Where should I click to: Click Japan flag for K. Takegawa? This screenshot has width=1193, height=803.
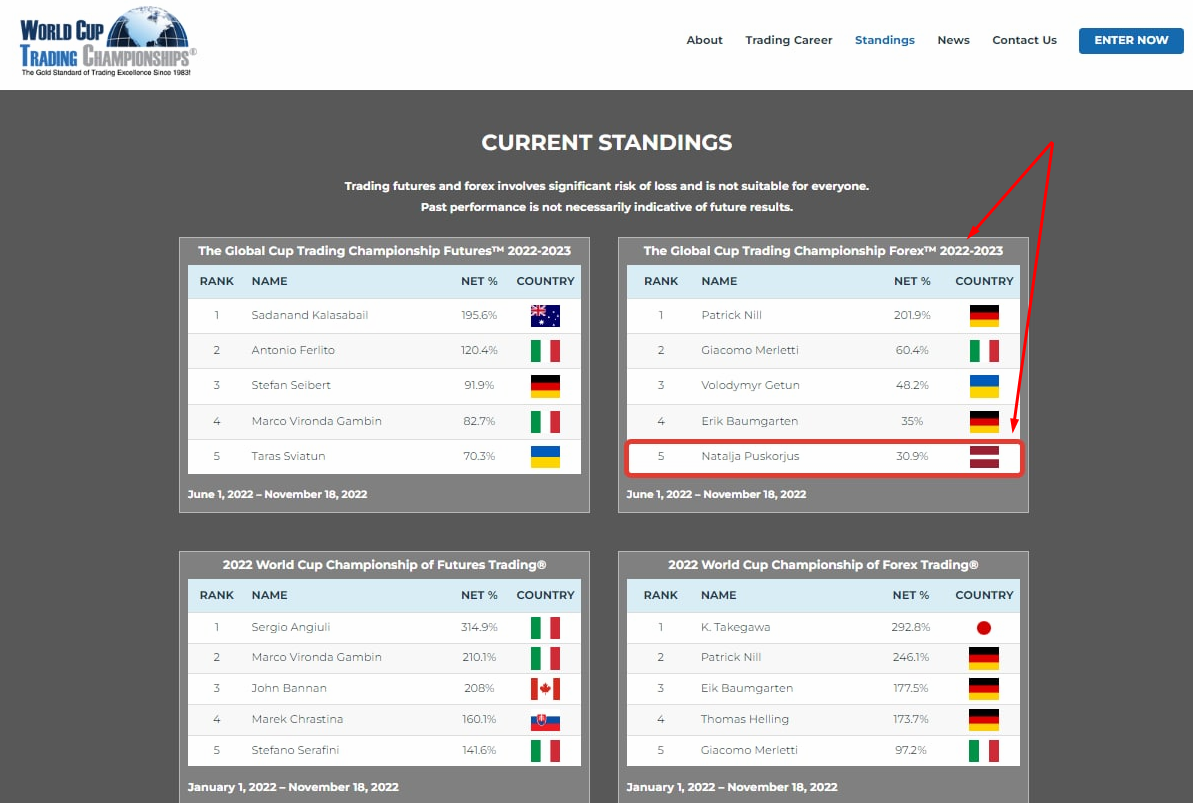pos(984,628)
